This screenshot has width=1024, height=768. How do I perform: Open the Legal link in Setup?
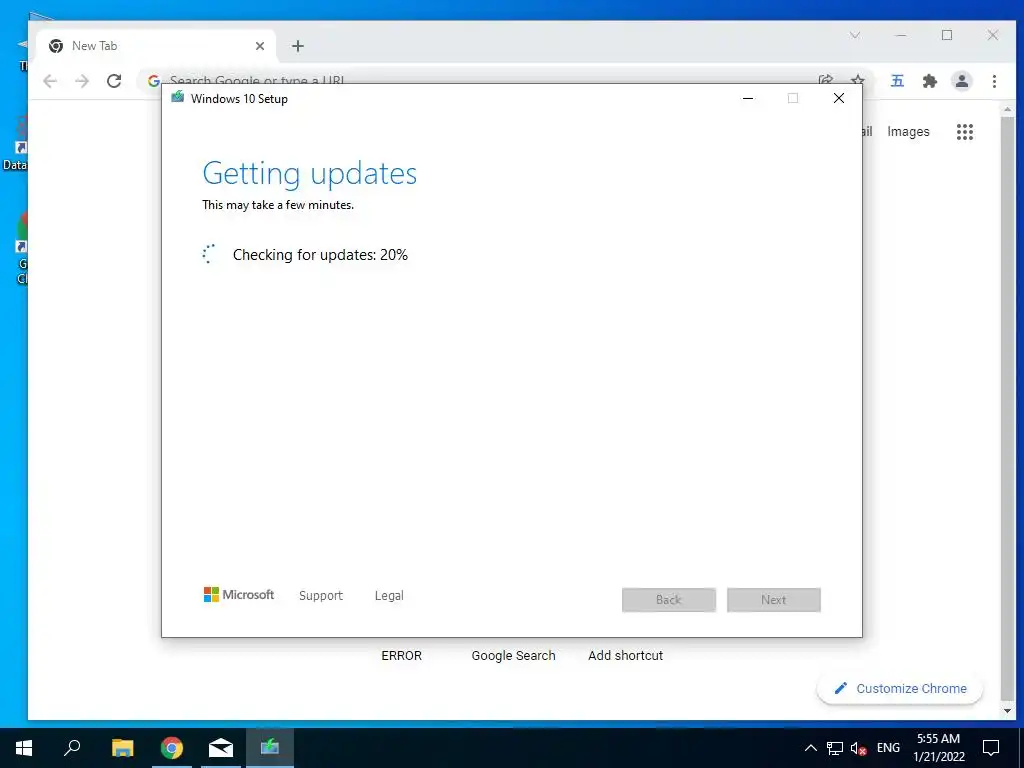(x=389, y=596)
